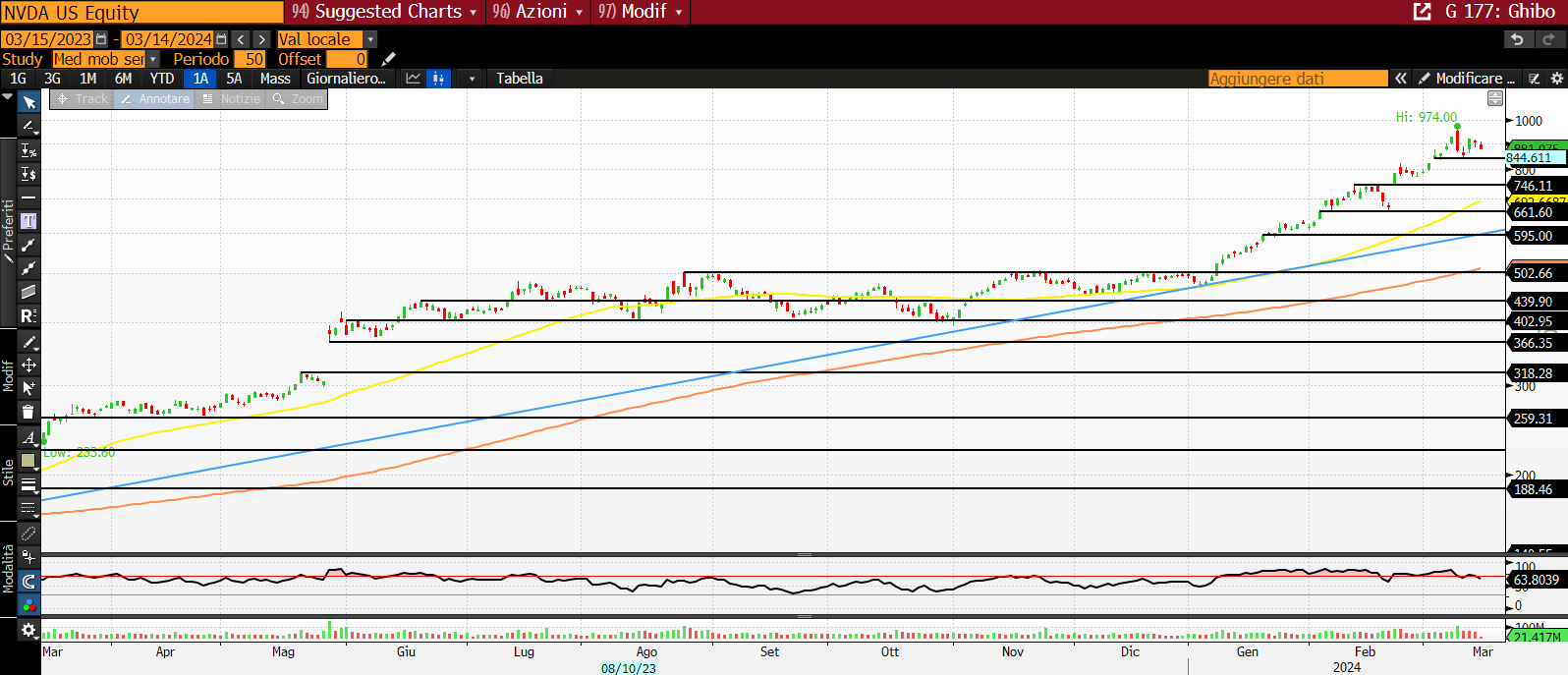Open the line thickness style option
This screenshot has height=675, width=1568.
click(28, 484)
